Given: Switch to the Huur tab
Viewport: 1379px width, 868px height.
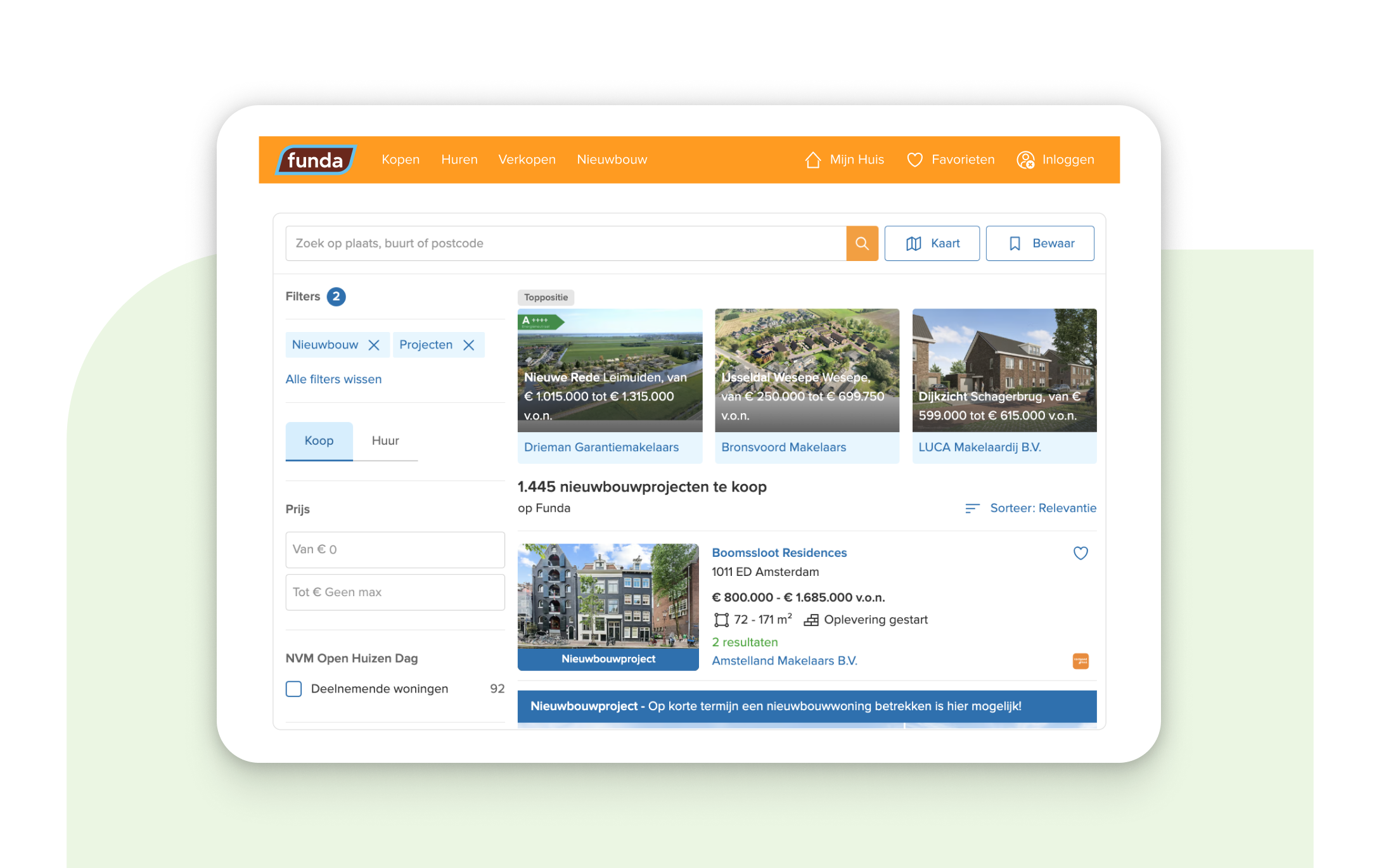Looking at the screenshot, I should click(385, 441).
